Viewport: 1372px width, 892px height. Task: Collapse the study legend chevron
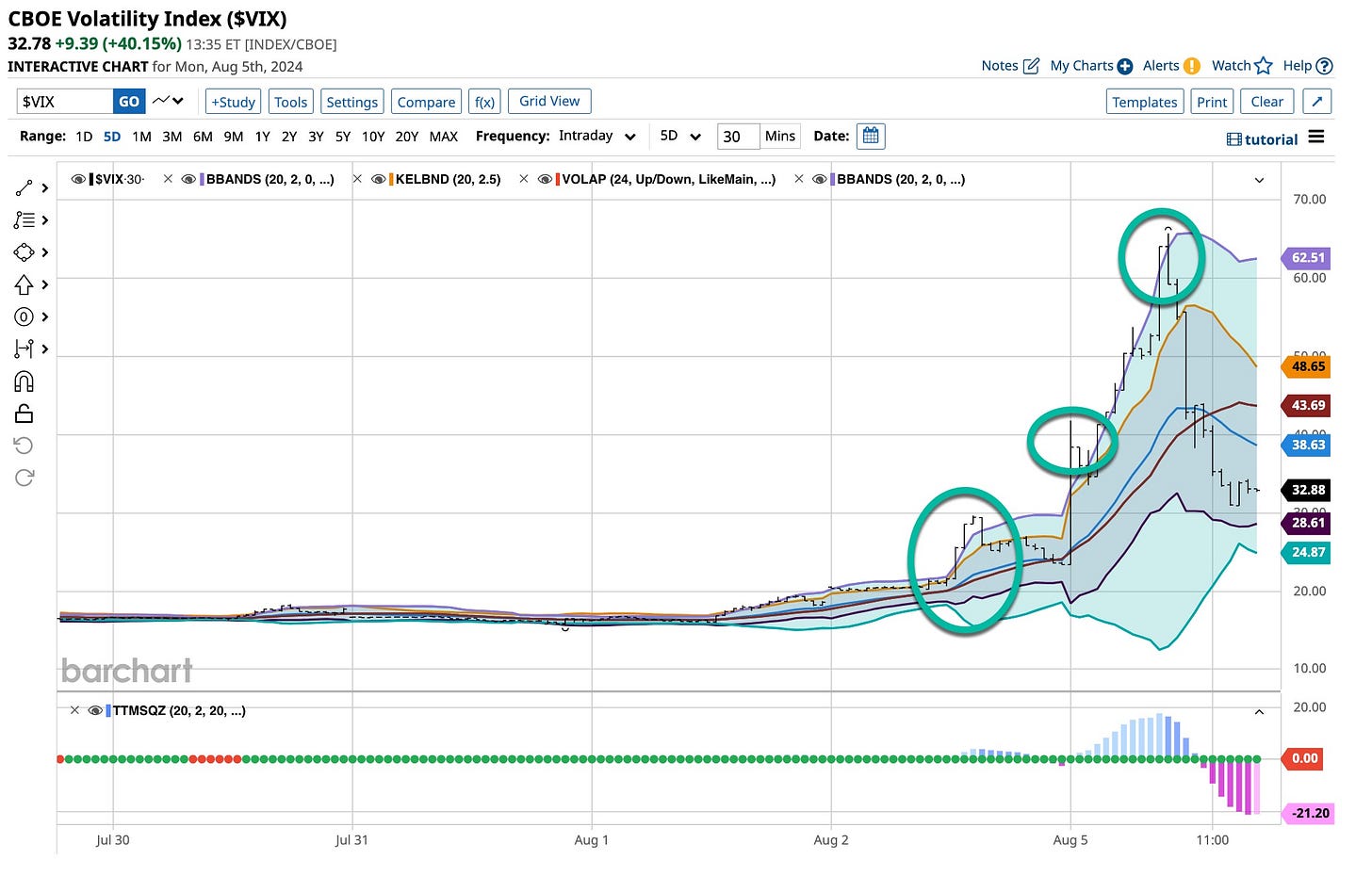coord(1259,180)
